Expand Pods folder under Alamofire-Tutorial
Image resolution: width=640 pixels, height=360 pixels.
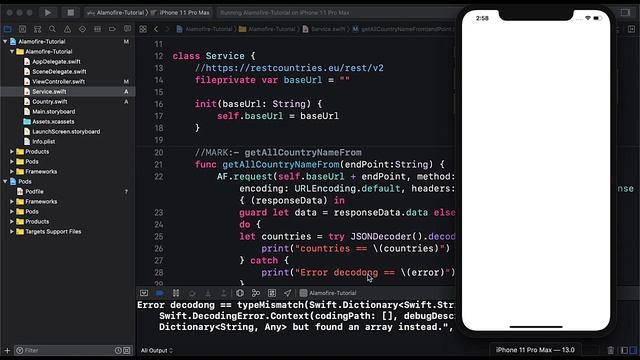coord(12,162)
